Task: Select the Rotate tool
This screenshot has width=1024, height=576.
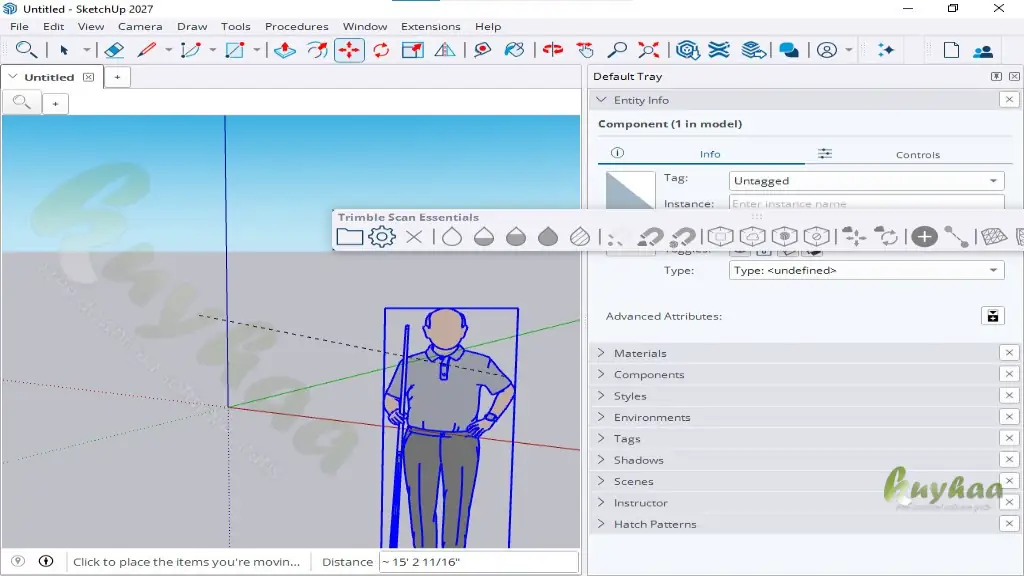Action: pyautogui.click(x=381, y=50)
